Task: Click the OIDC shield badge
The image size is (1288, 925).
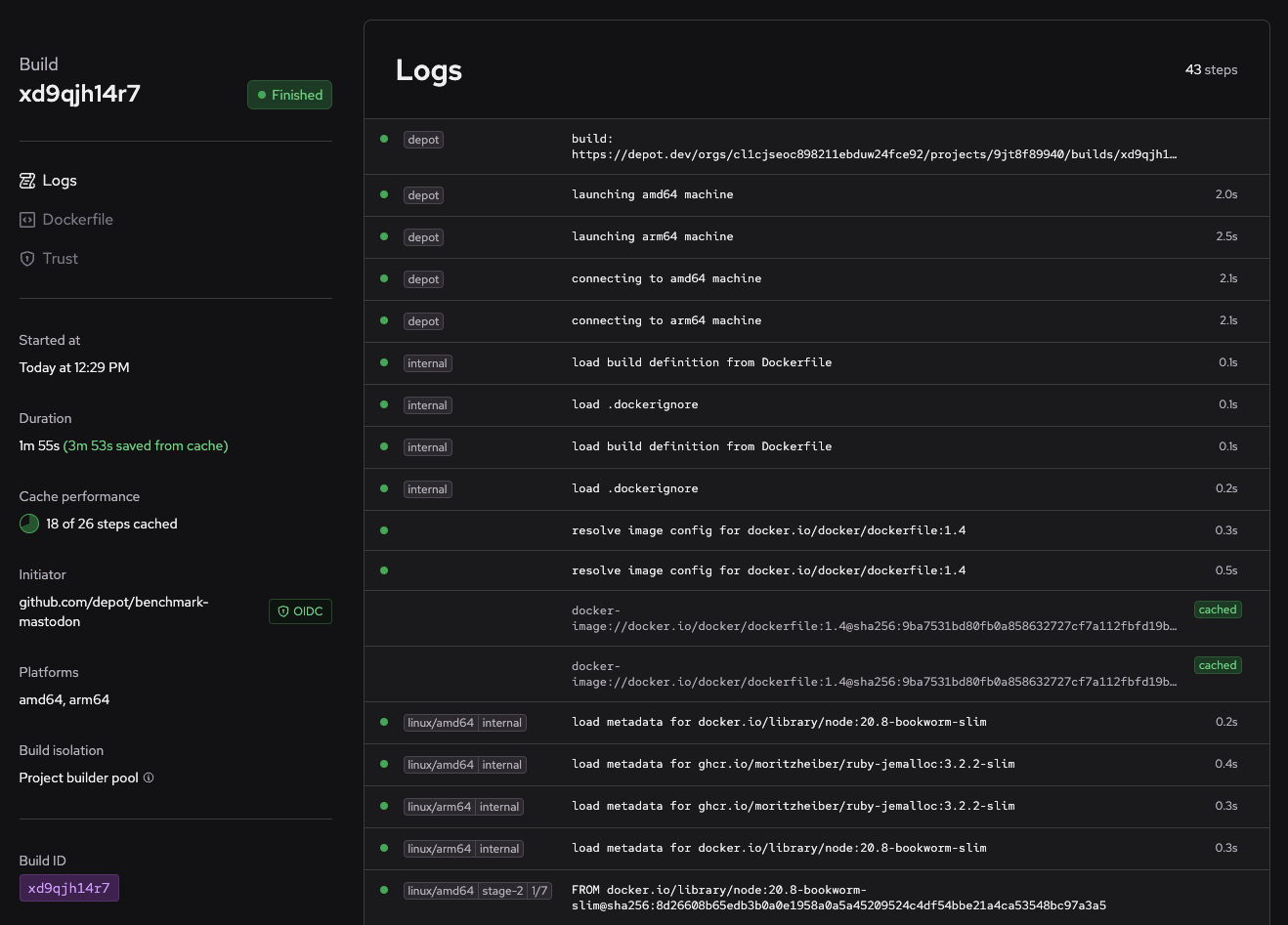Action: tap(300, 610)
